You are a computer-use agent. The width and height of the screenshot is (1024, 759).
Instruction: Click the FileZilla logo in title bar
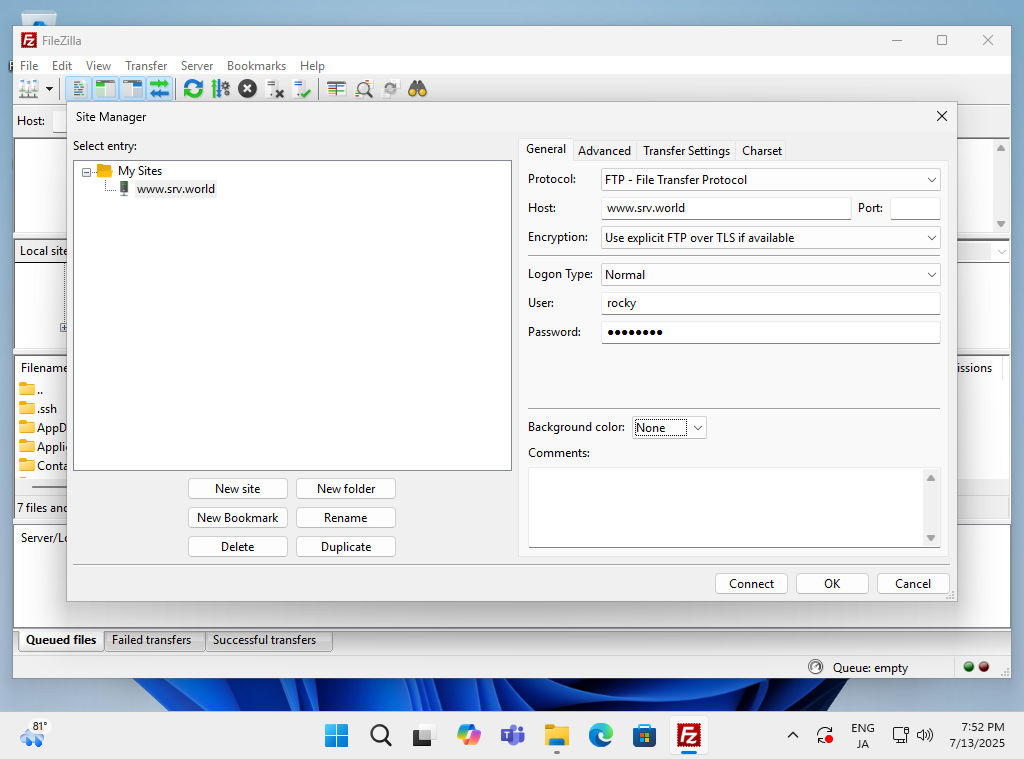pos(29,40)
